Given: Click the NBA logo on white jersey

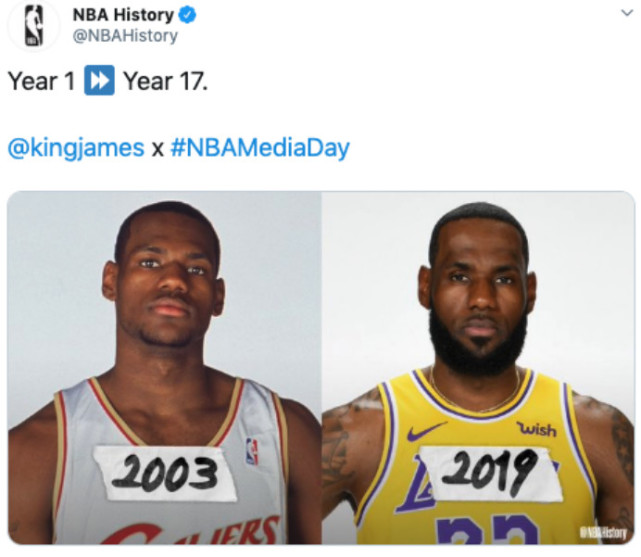Looking at the screenshot, I should pos(252,451).
